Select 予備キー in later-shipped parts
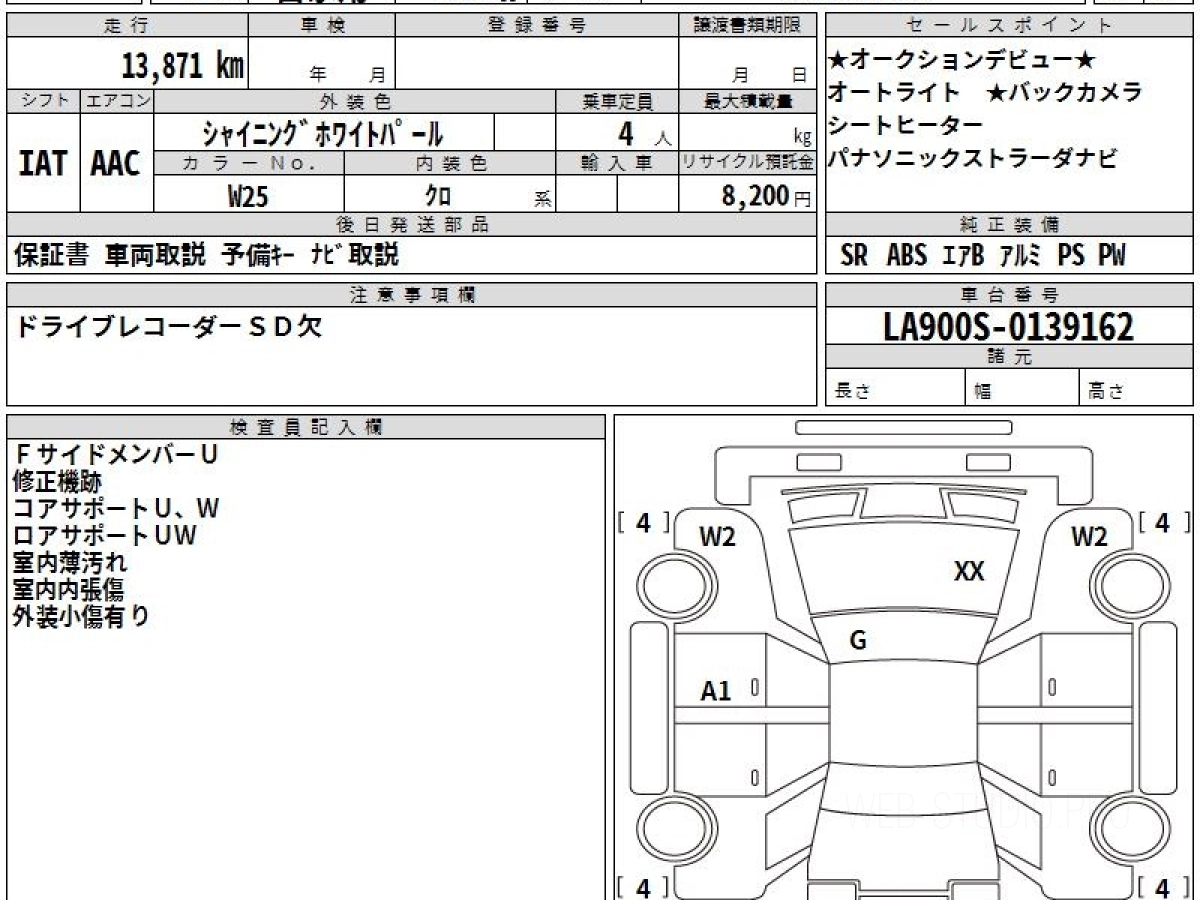Screen dimensions: 1200x900 (x=257, y=255)
